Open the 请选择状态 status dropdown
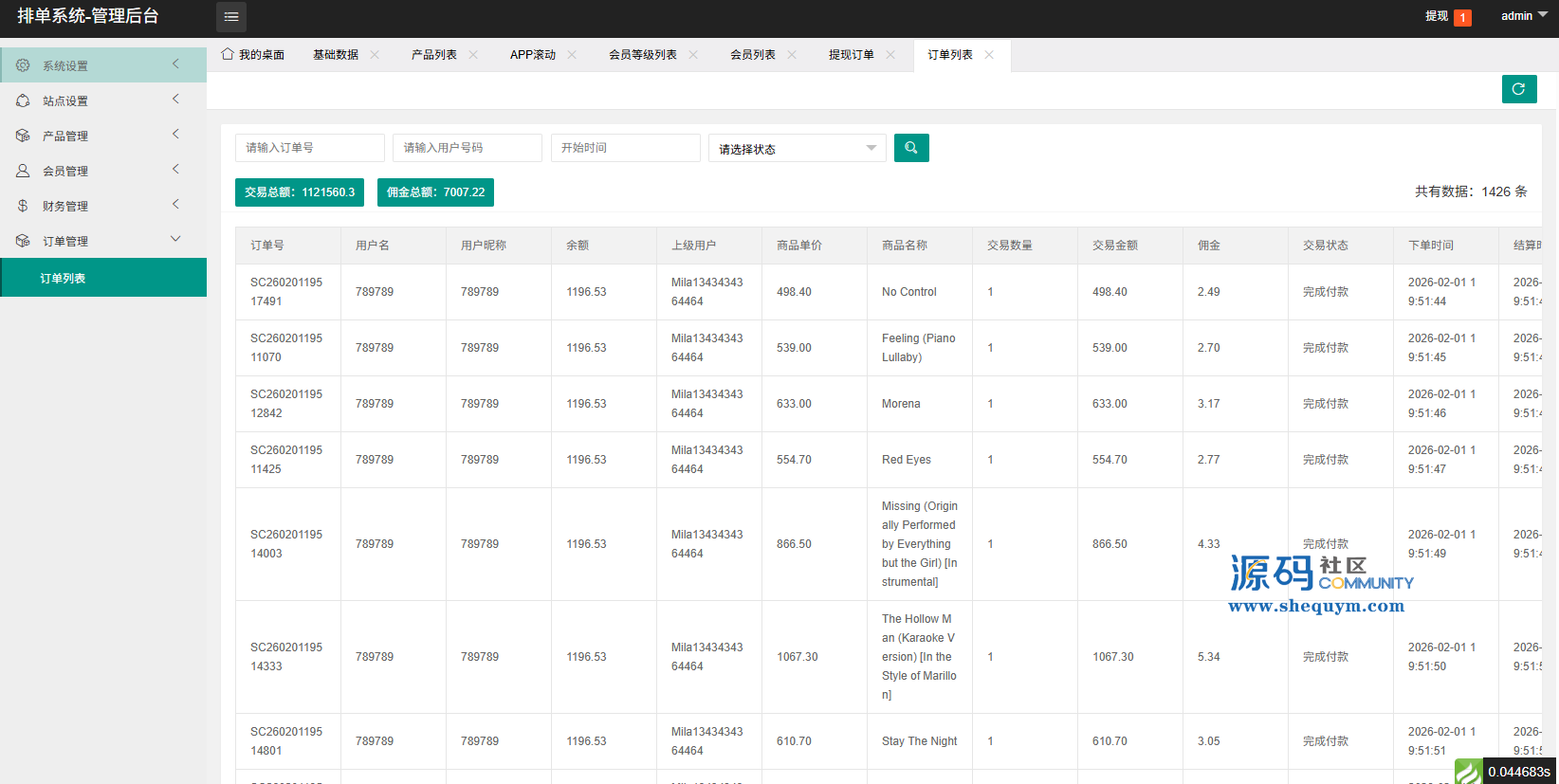Image resolution: width=1559 pixels, height=784 pixels. click(797, 148)
